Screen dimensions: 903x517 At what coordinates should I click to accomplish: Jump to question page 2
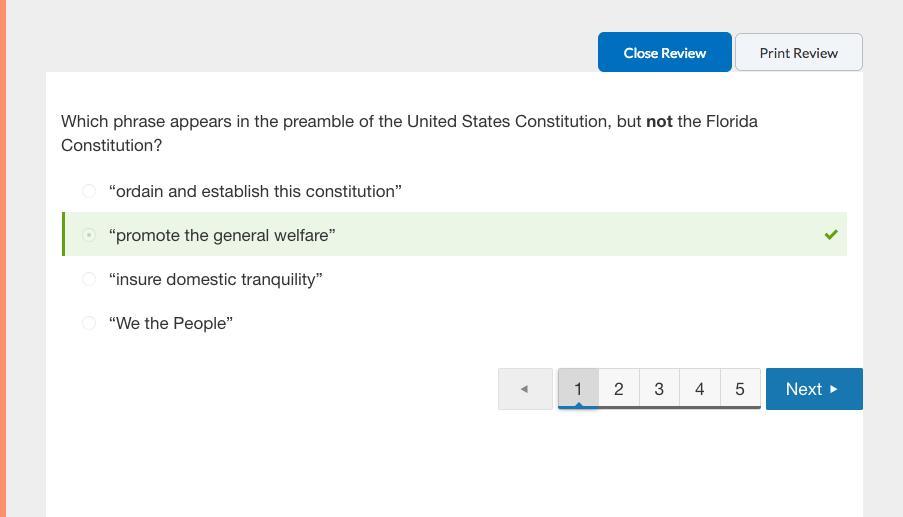[x=618, y=389]
